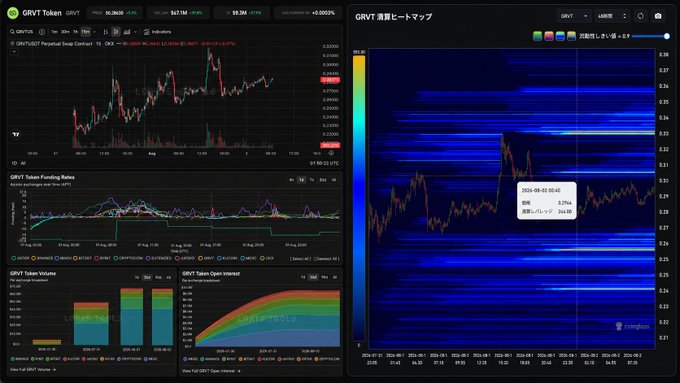Open the Indicators menu
This screenshot has width=680, height=383.
[157, 32]
